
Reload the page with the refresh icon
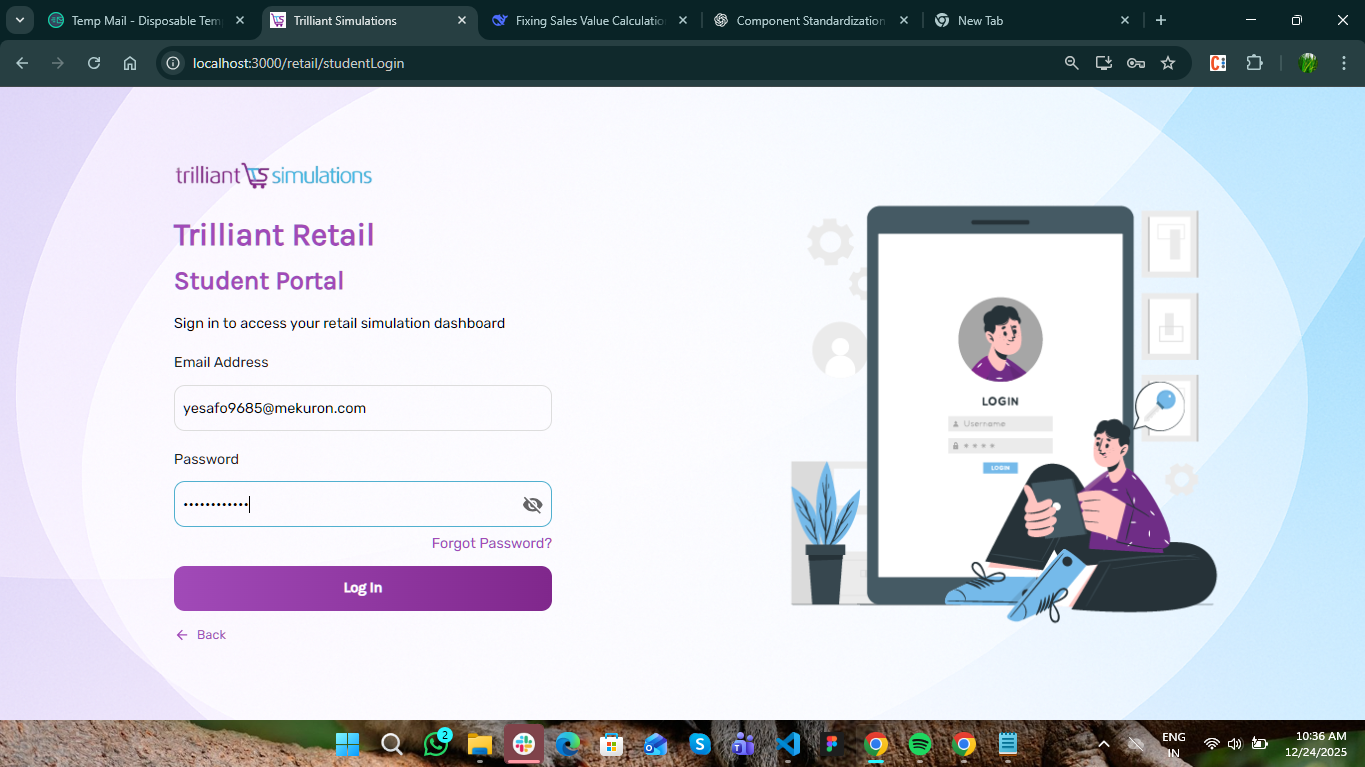tap(94, 63)
